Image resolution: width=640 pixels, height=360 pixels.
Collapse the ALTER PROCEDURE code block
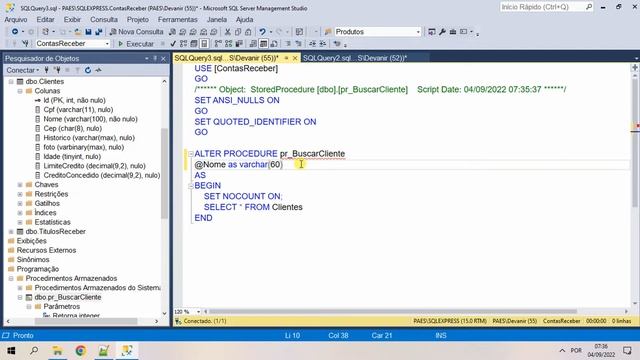[x=191, y=154]
